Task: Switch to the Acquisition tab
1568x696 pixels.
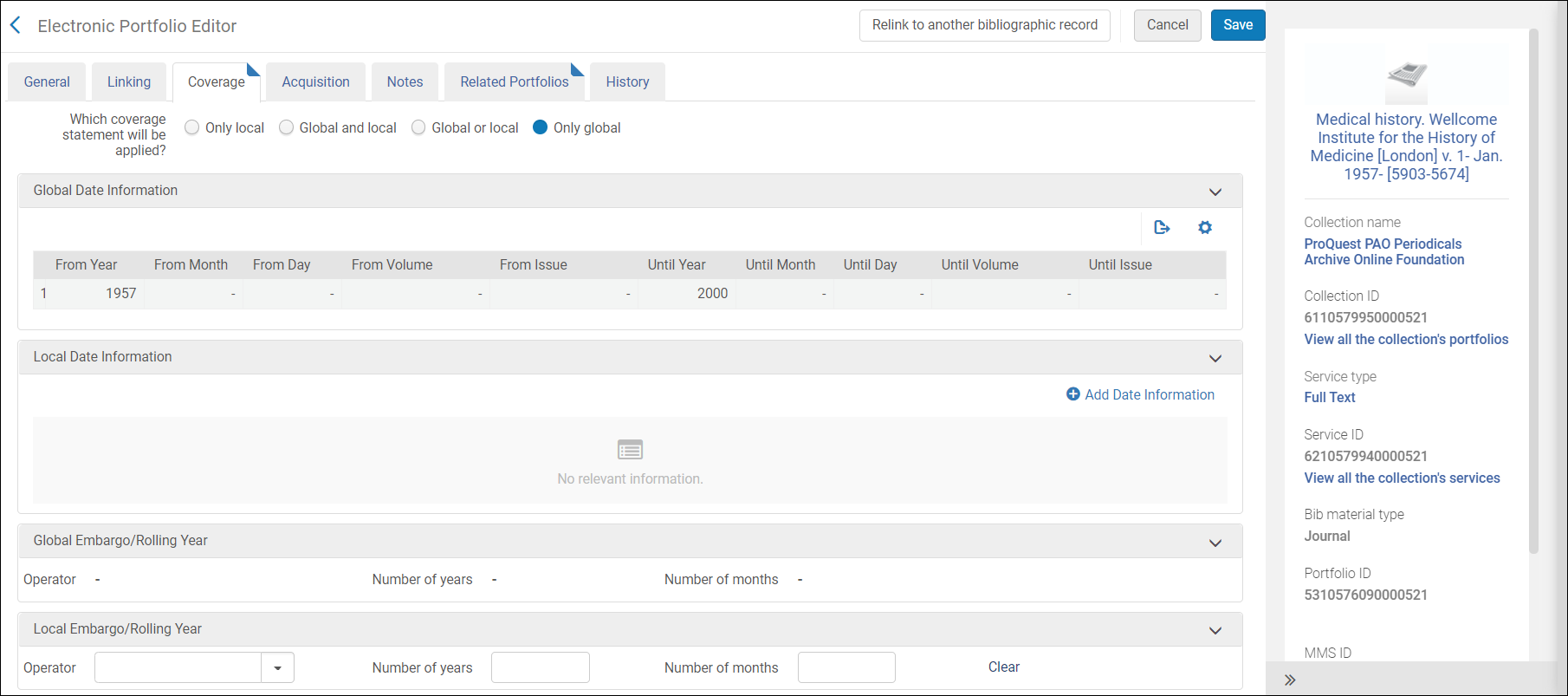Action: (315, 81)
